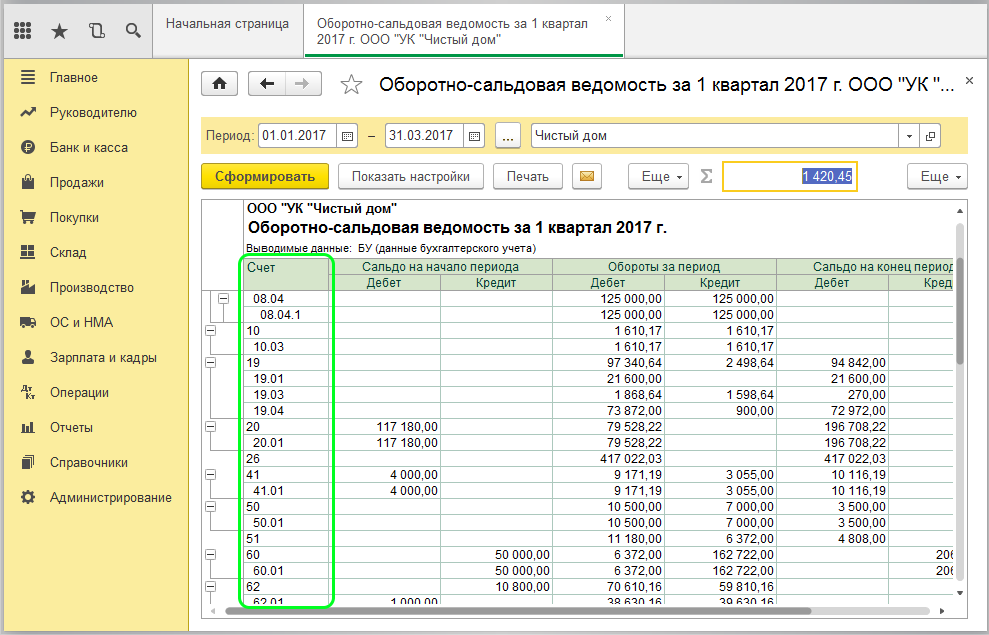
Task: Go back with the left arrow
Action: point(267,84)
